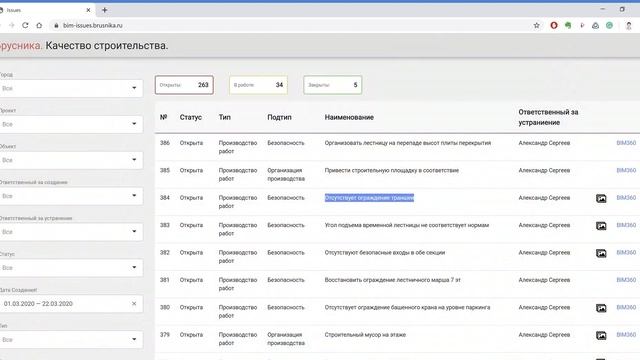Click the Тип column header

[x=224, y=117]
